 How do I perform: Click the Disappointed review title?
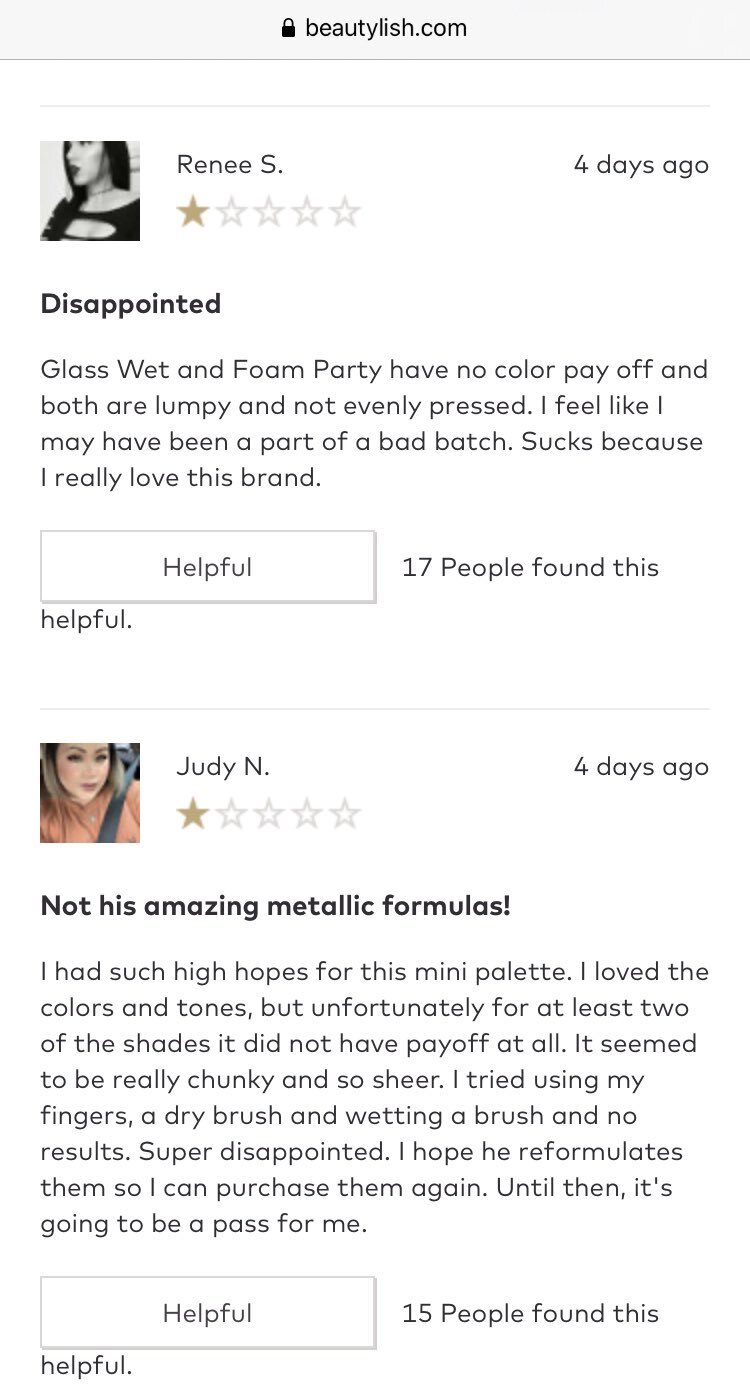pyautogui.click(x=131, y=304)
